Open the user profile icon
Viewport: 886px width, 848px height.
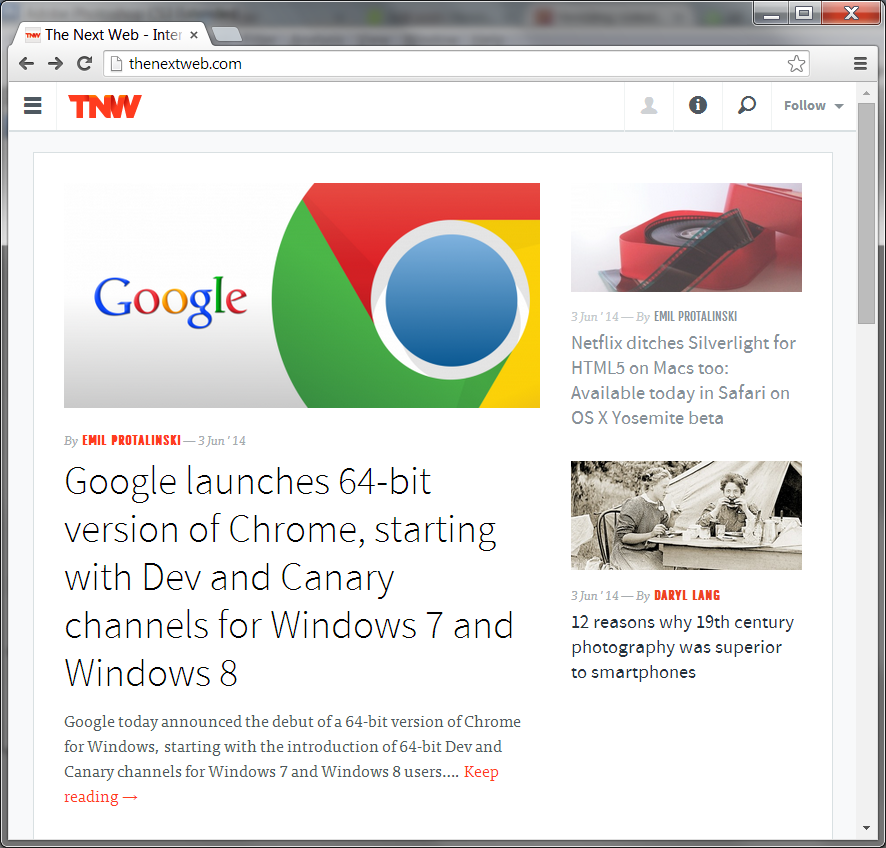click(x=649, y=105)
